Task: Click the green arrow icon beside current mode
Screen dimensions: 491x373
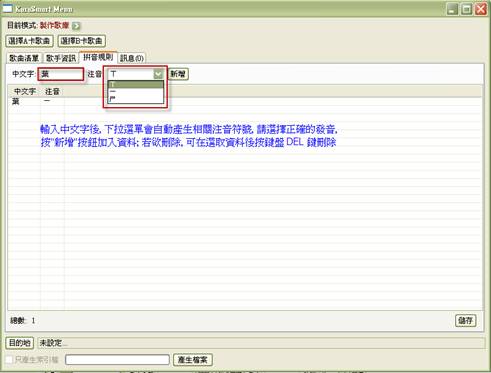Action: point(76,26)
